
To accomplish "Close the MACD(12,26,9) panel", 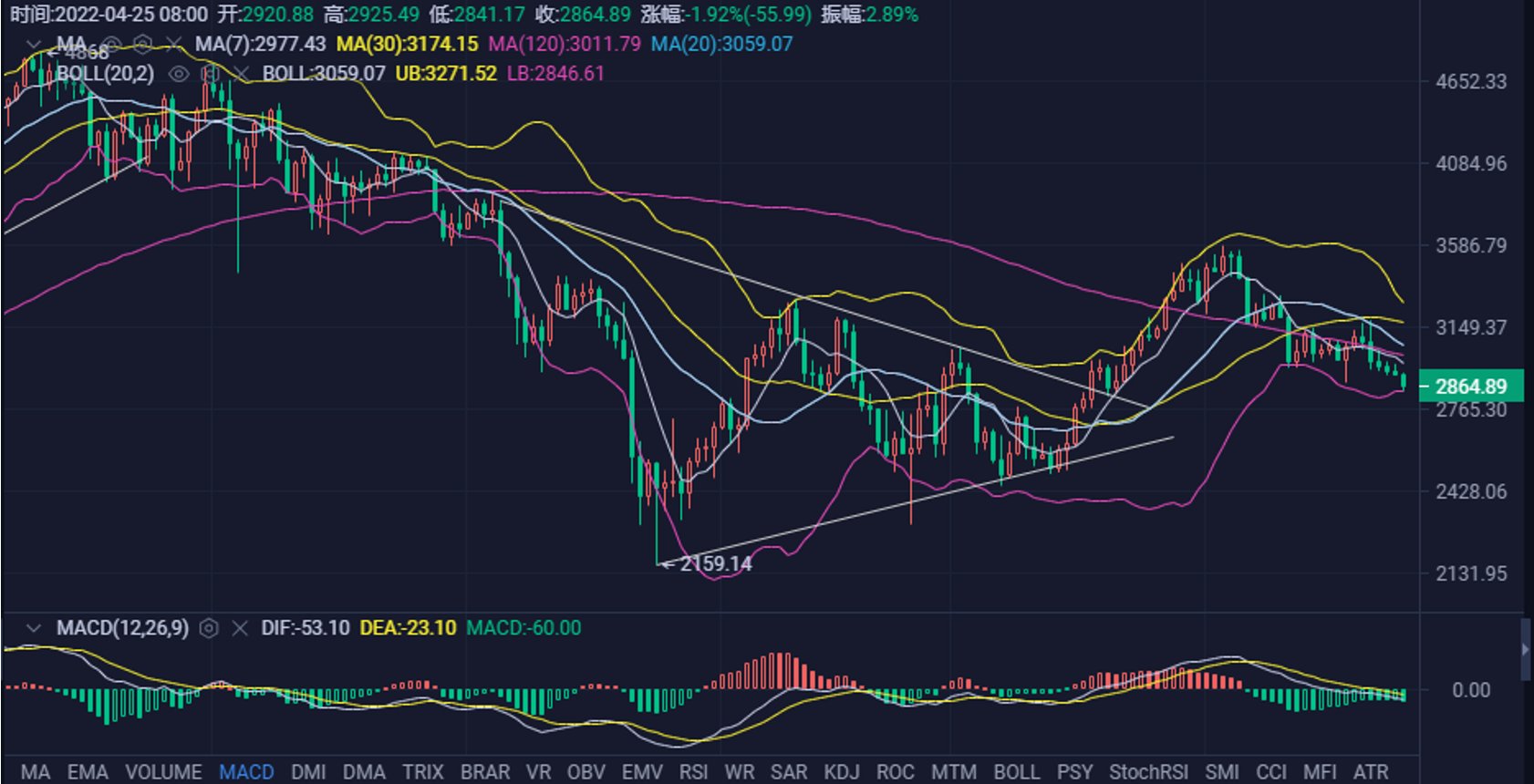I will click(240, 628).
